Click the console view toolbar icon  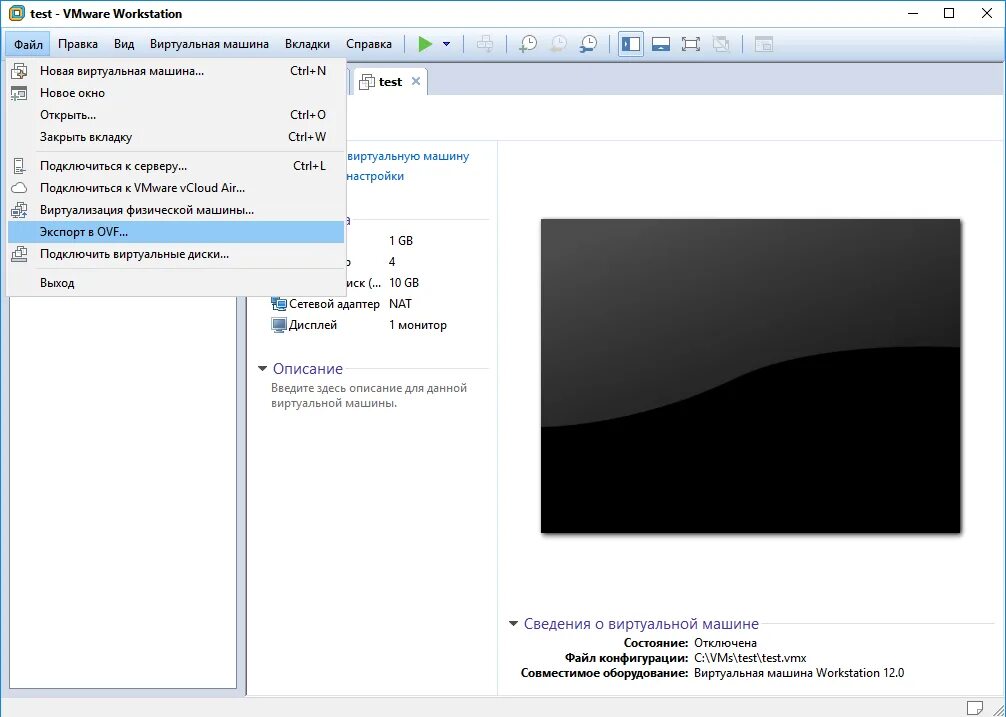(763, 44)
